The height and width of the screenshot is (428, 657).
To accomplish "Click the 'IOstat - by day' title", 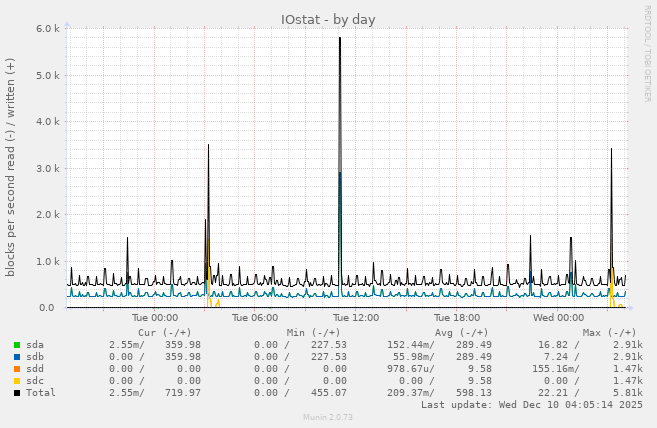I will click(328, 20).
